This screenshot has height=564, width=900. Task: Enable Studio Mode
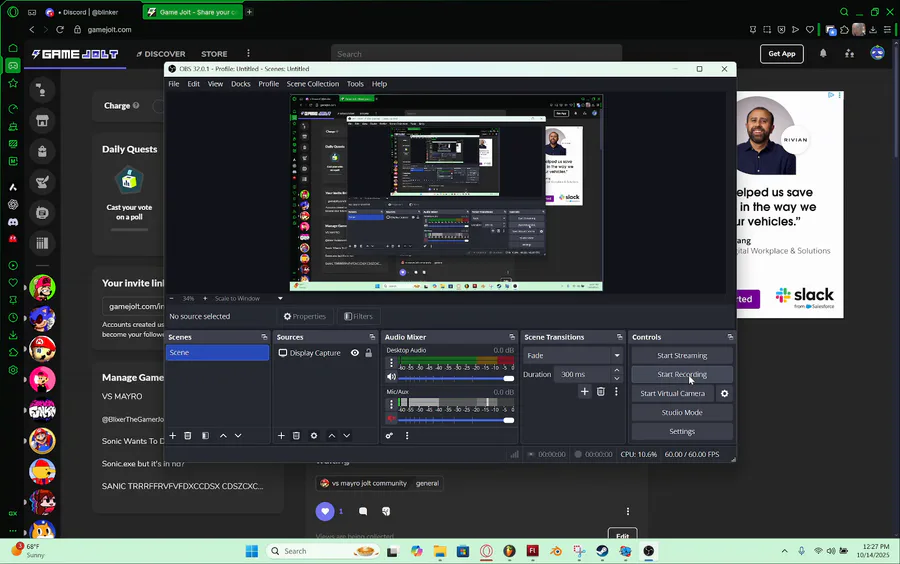click(682, 413)
